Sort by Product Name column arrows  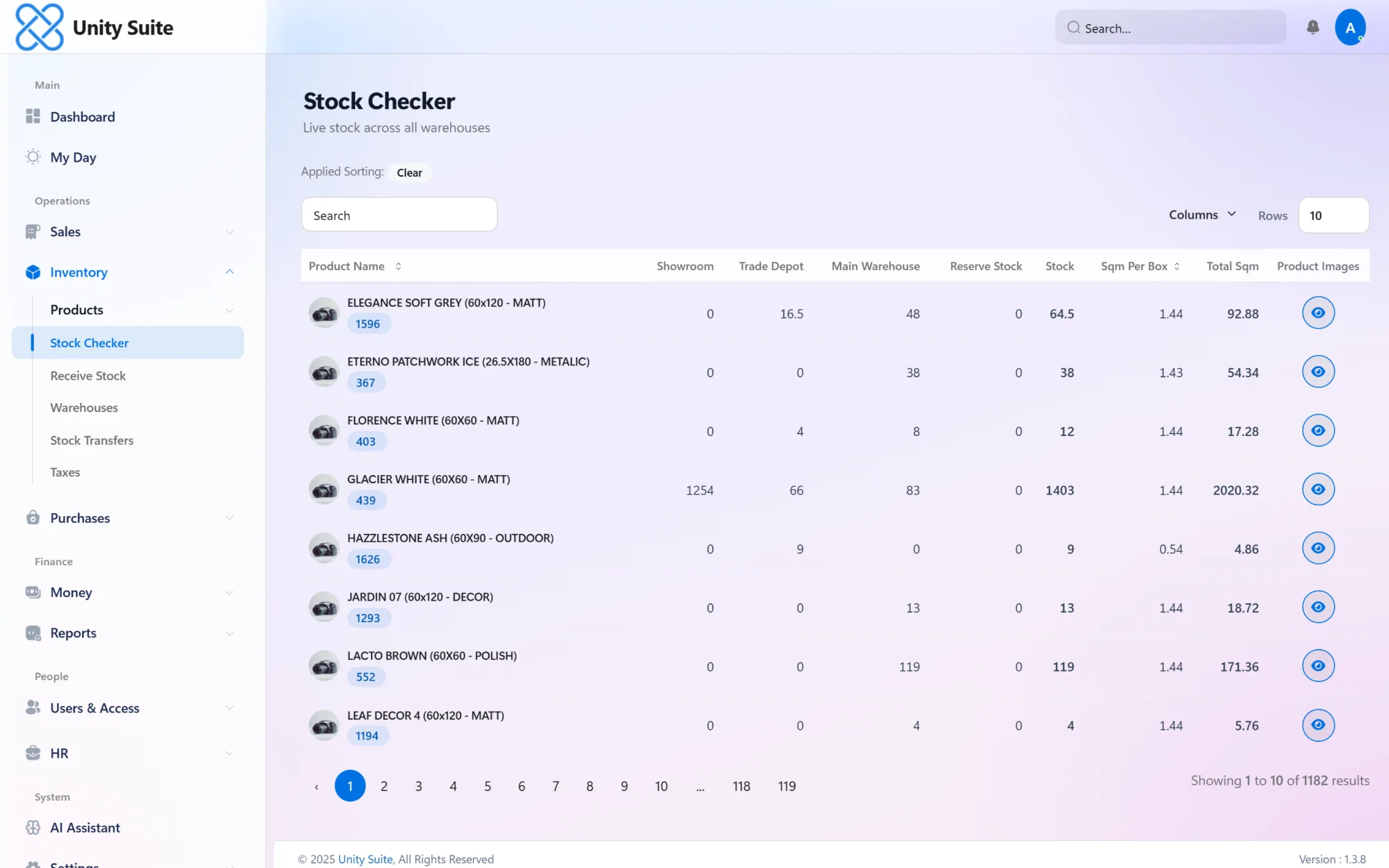(399, 266)
